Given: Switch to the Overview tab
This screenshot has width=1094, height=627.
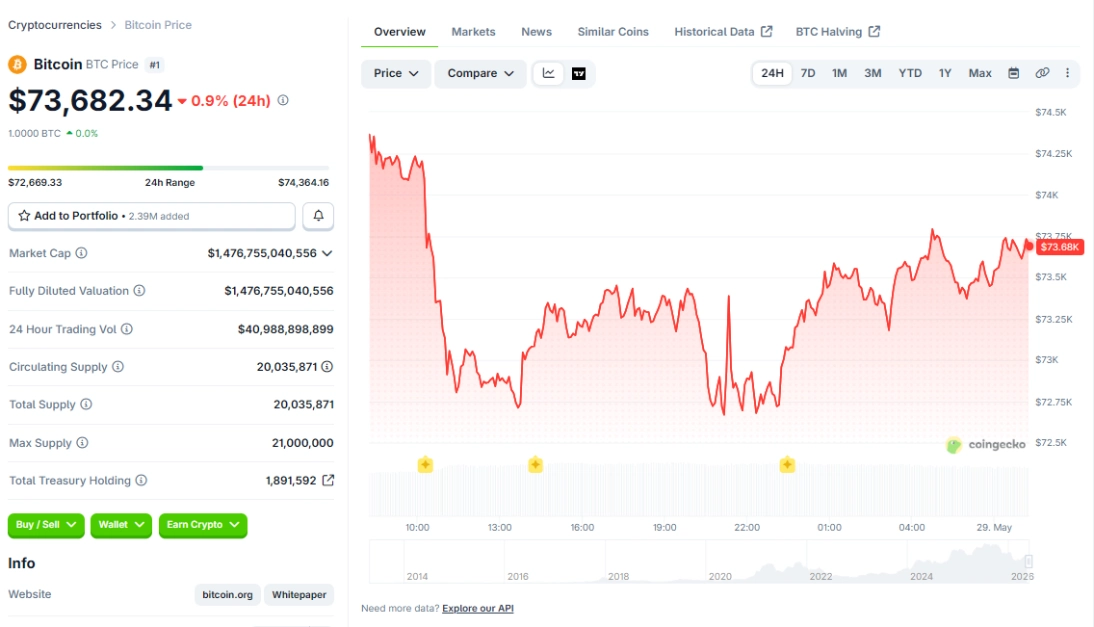Looking at the screenshot, I should click(399, 32).
